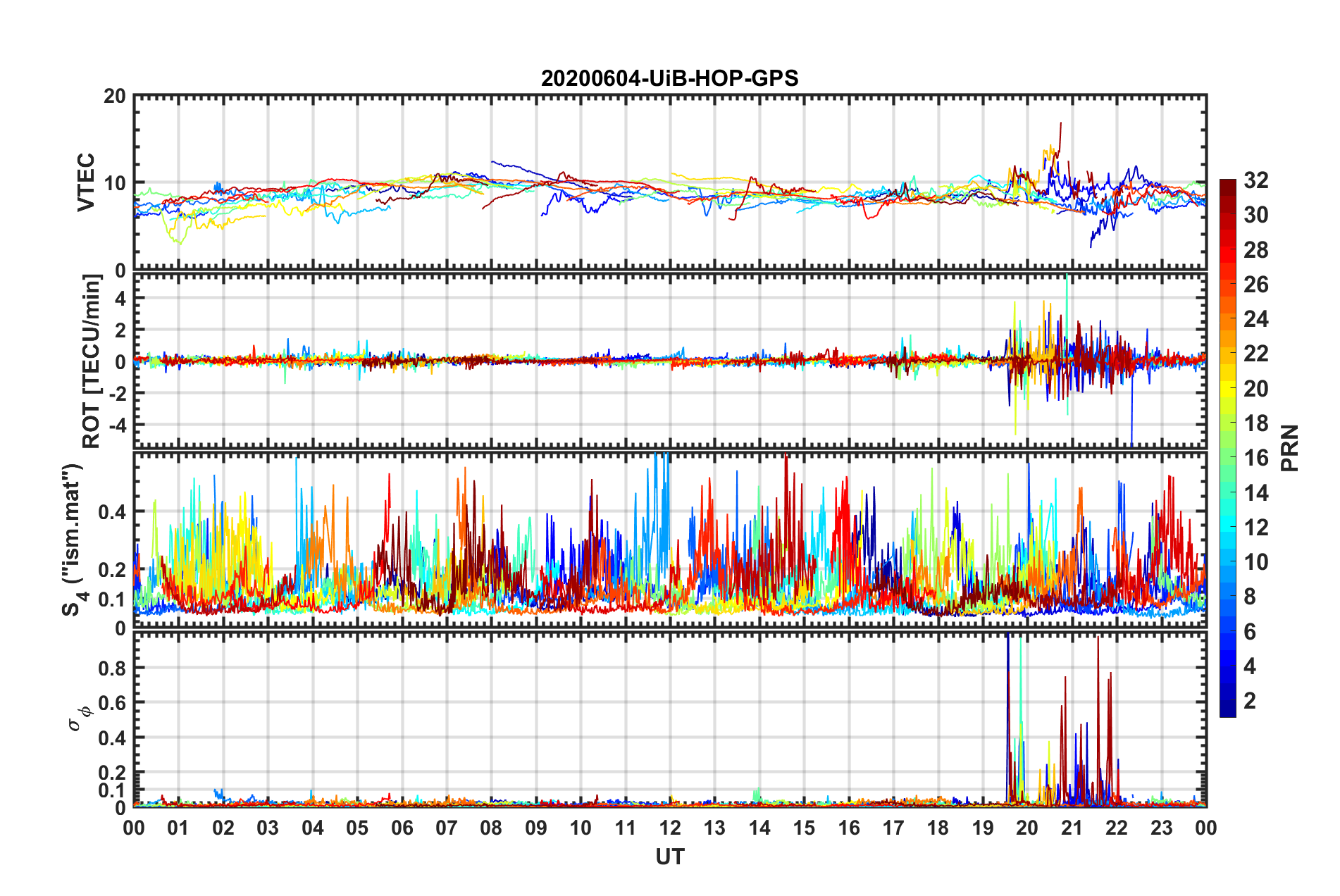Click the 06 hour tick on UT axis

(402, 828)
